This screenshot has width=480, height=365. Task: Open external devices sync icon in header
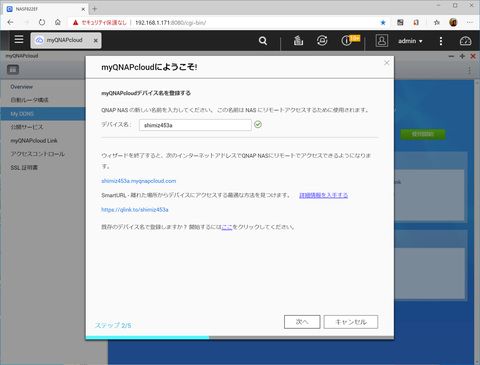(x=322, y=41)
